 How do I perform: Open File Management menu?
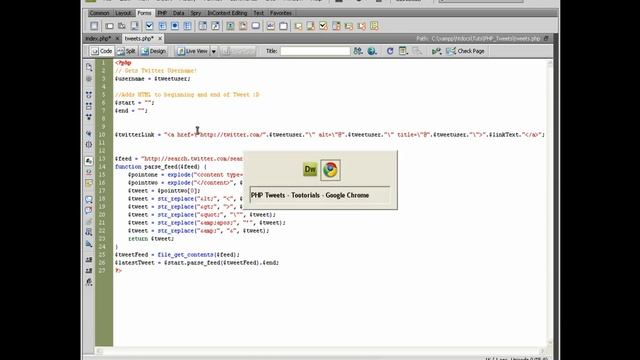click(358, 51)
